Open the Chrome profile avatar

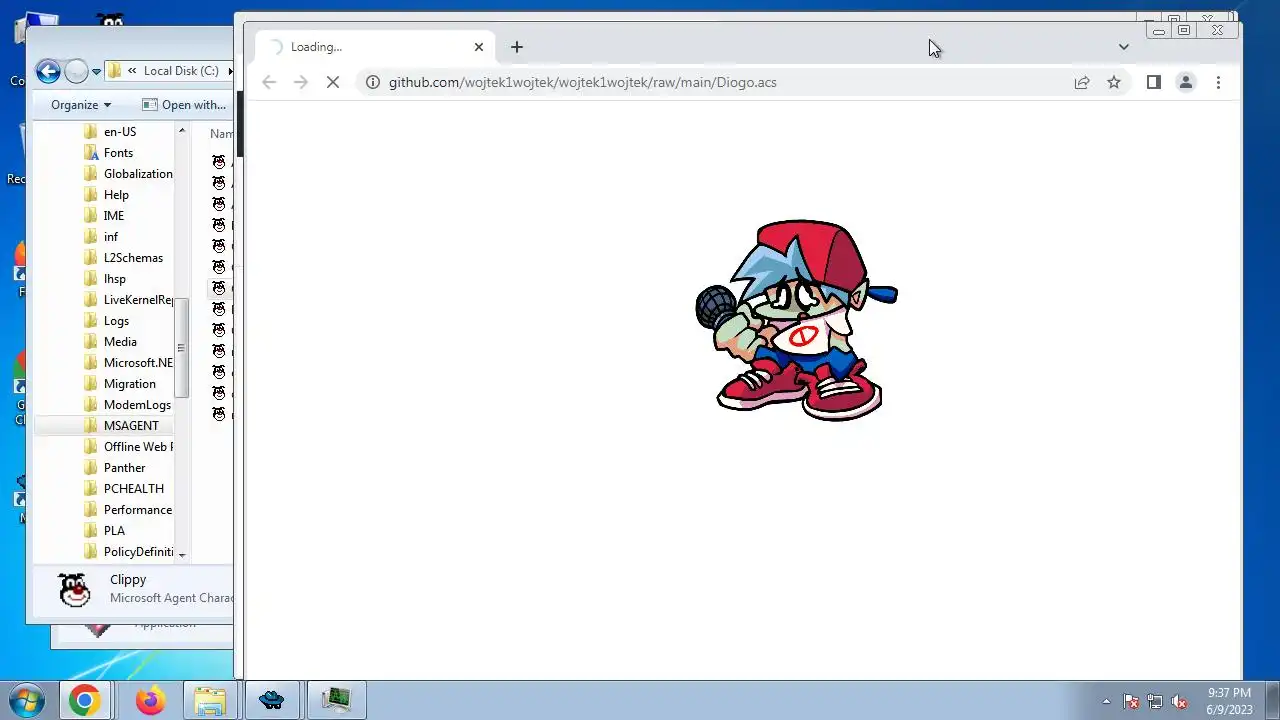tap(1186, 82)
